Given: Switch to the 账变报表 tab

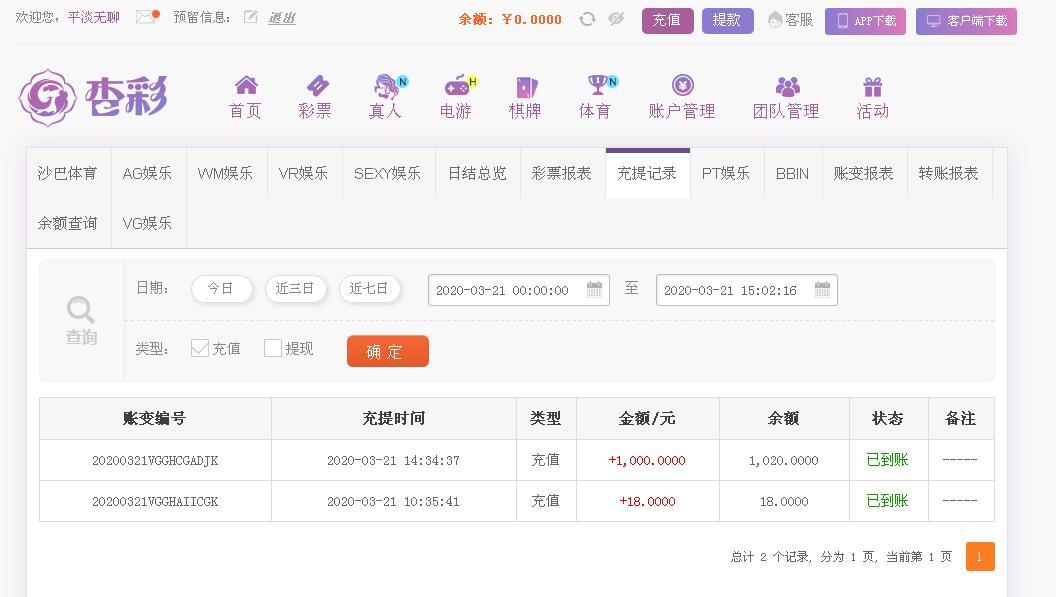Looking at the screenshot, I should 863,173.
